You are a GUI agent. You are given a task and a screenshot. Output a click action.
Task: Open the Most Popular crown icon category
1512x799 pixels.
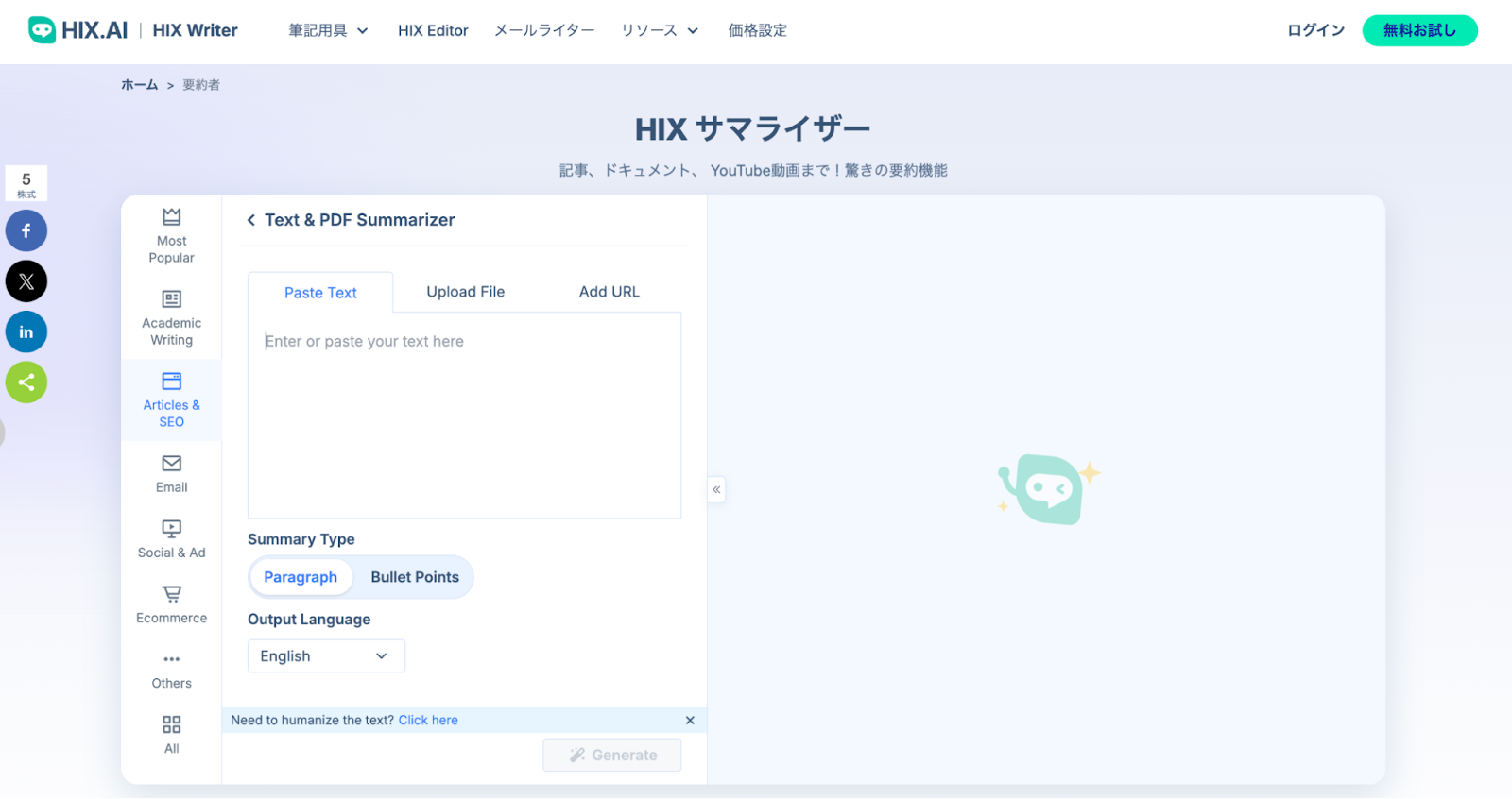click(171, 217)
